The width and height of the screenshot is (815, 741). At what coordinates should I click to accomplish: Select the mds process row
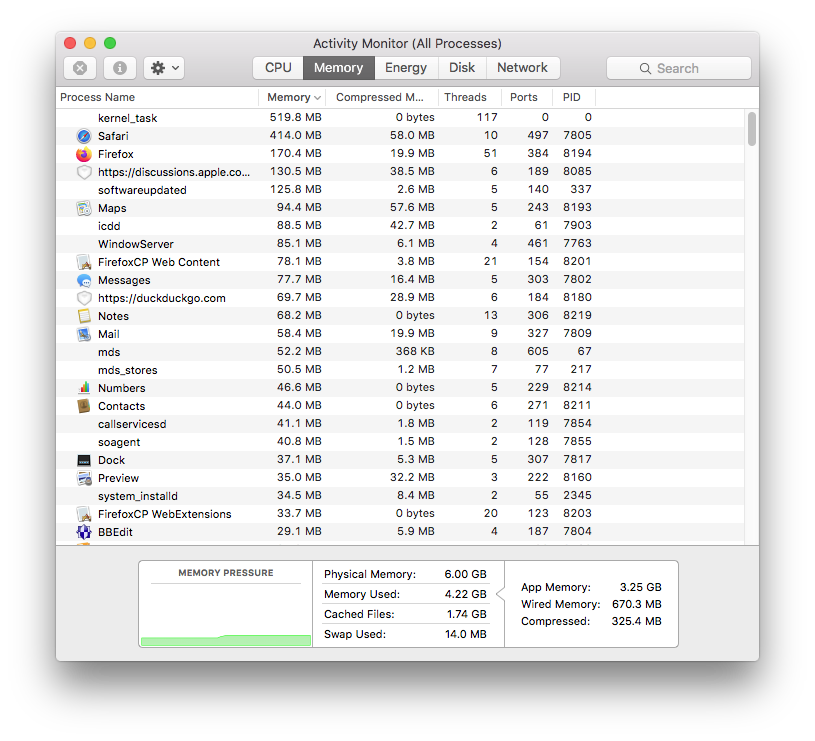[x=399, y=352]
